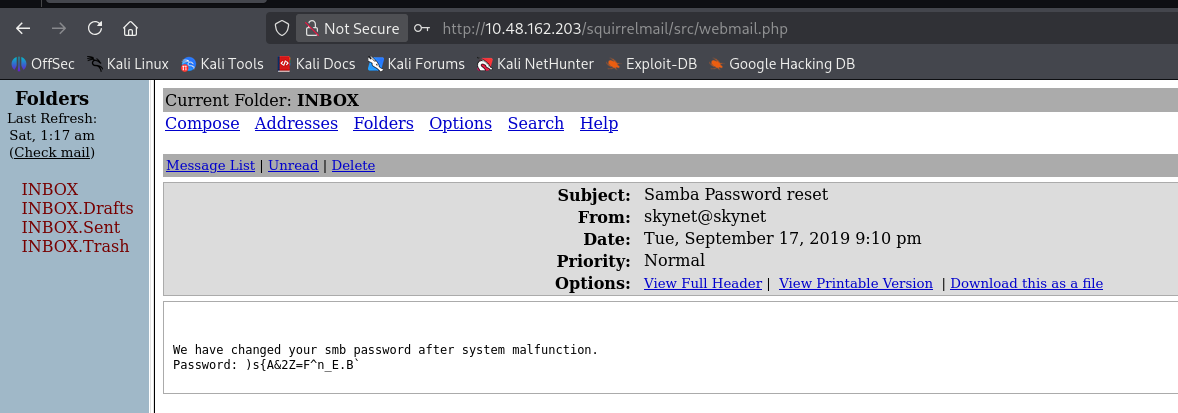Go to the browser home page
Screen dimensions: 1178x413
pos(130,28)
